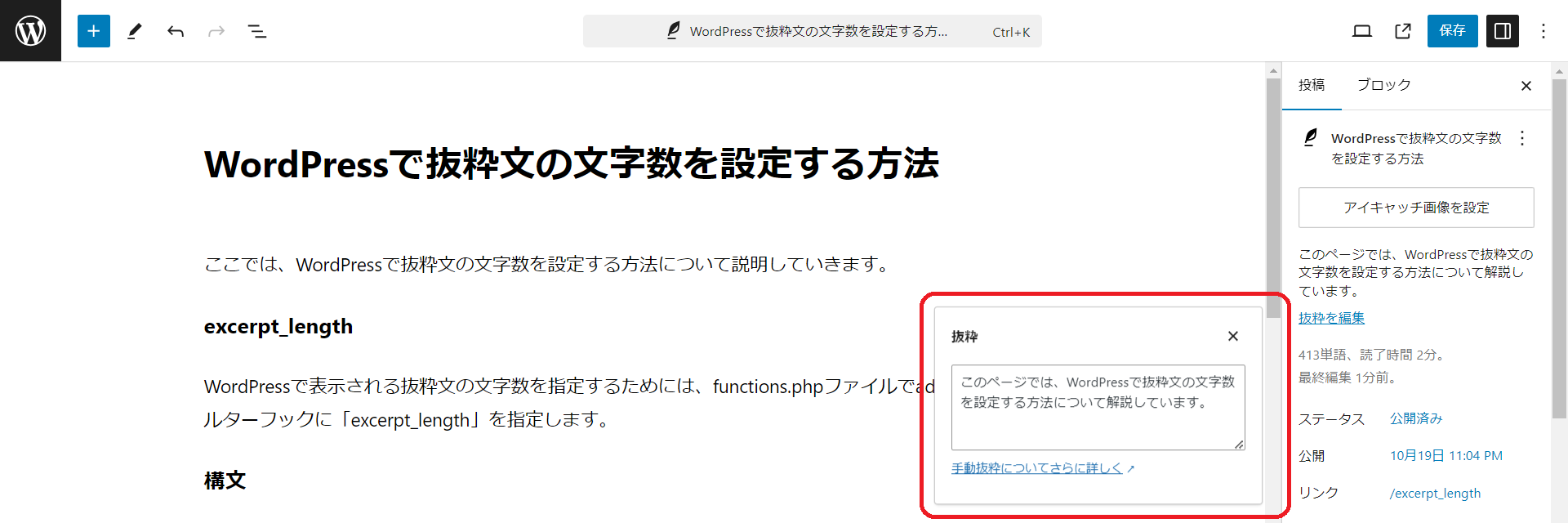Screen dimensions: 1568x523
Task: Switch to the 投稿 tab
Action: 1312,85
